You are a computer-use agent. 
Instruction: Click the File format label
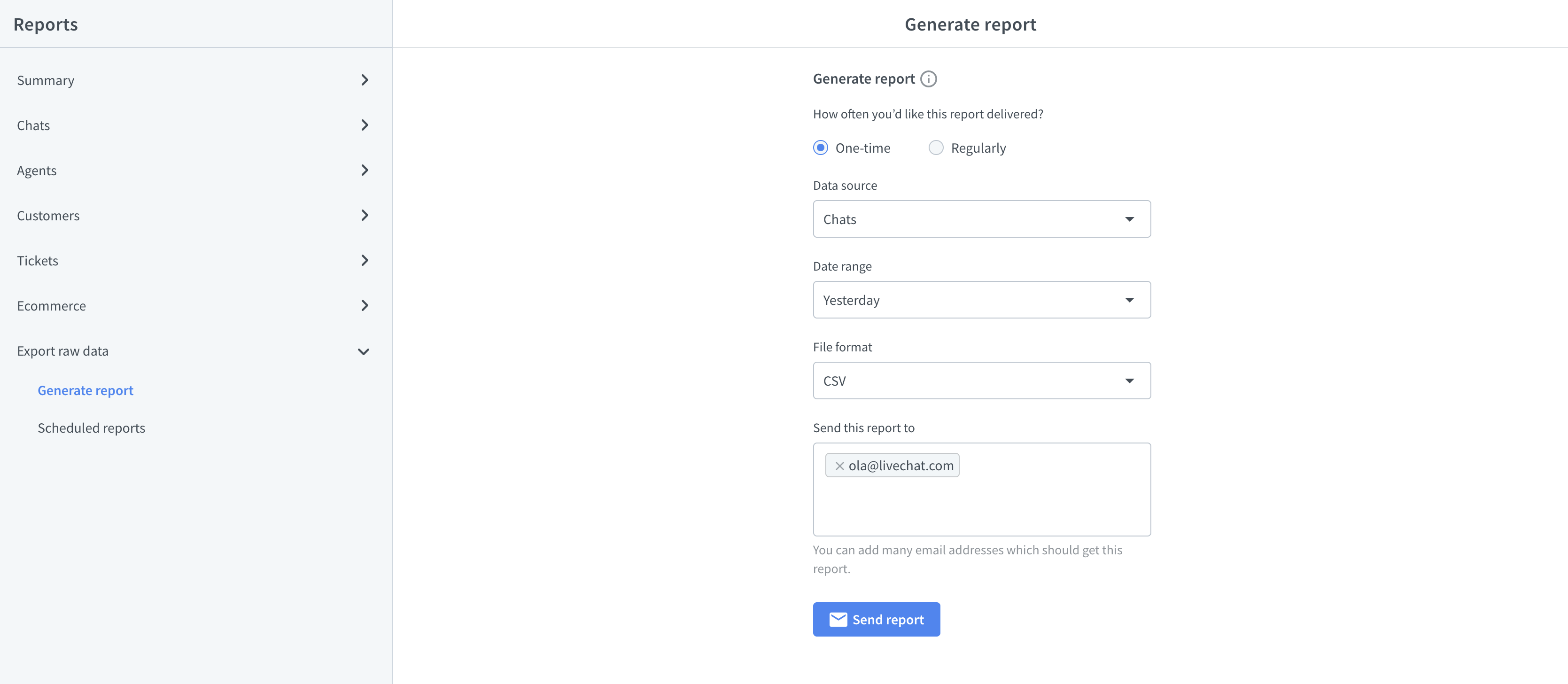[842, 347]
